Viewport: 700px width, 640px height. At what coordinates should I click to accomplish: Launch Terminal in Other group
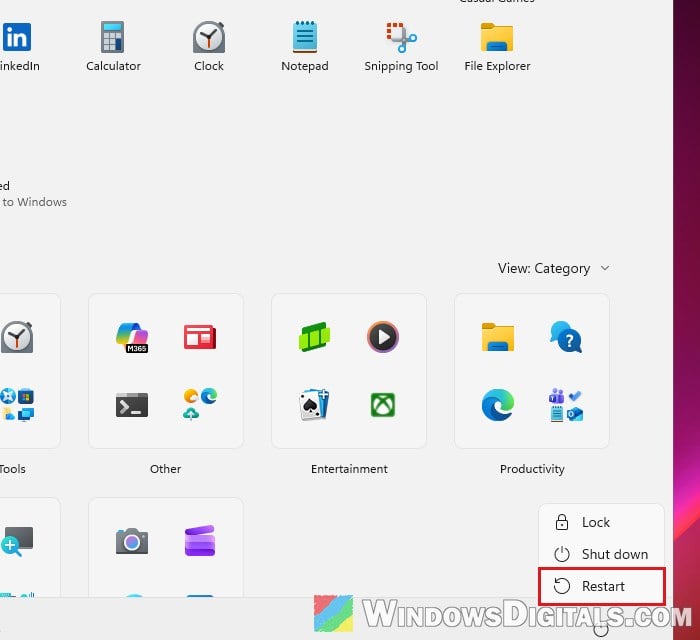click(132, 405)
